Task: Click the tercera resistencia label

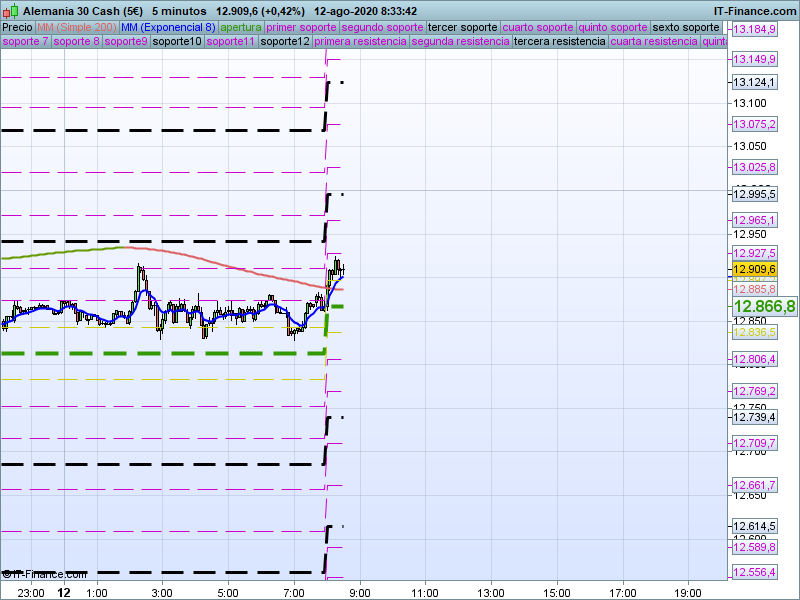Action: click(559, 41)
